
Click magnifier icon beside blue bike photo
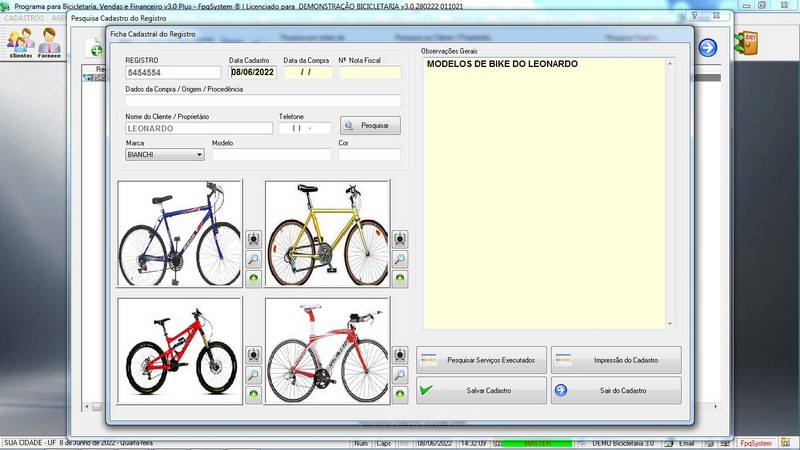point(254,259)
